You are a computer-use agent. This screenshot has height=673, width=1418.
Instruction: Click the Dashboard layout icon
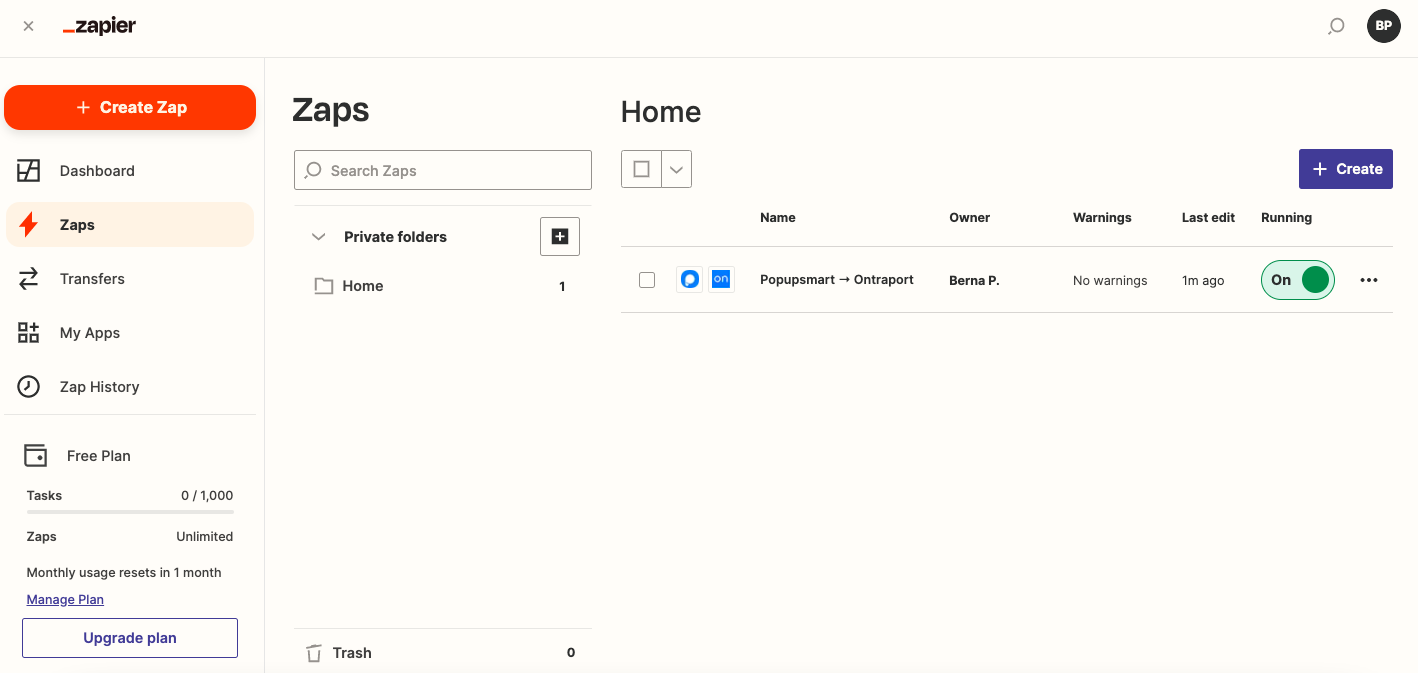click(29, 171)
